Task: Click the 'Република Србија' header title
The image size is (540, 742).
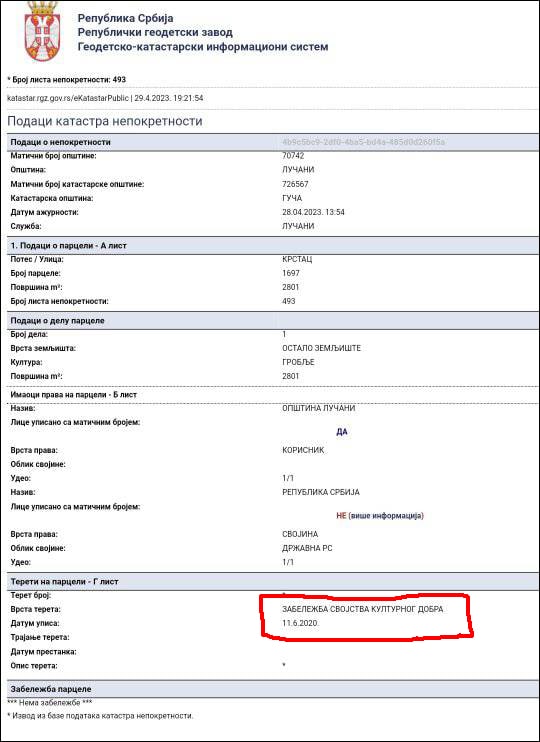Action: tap(125, 18)
